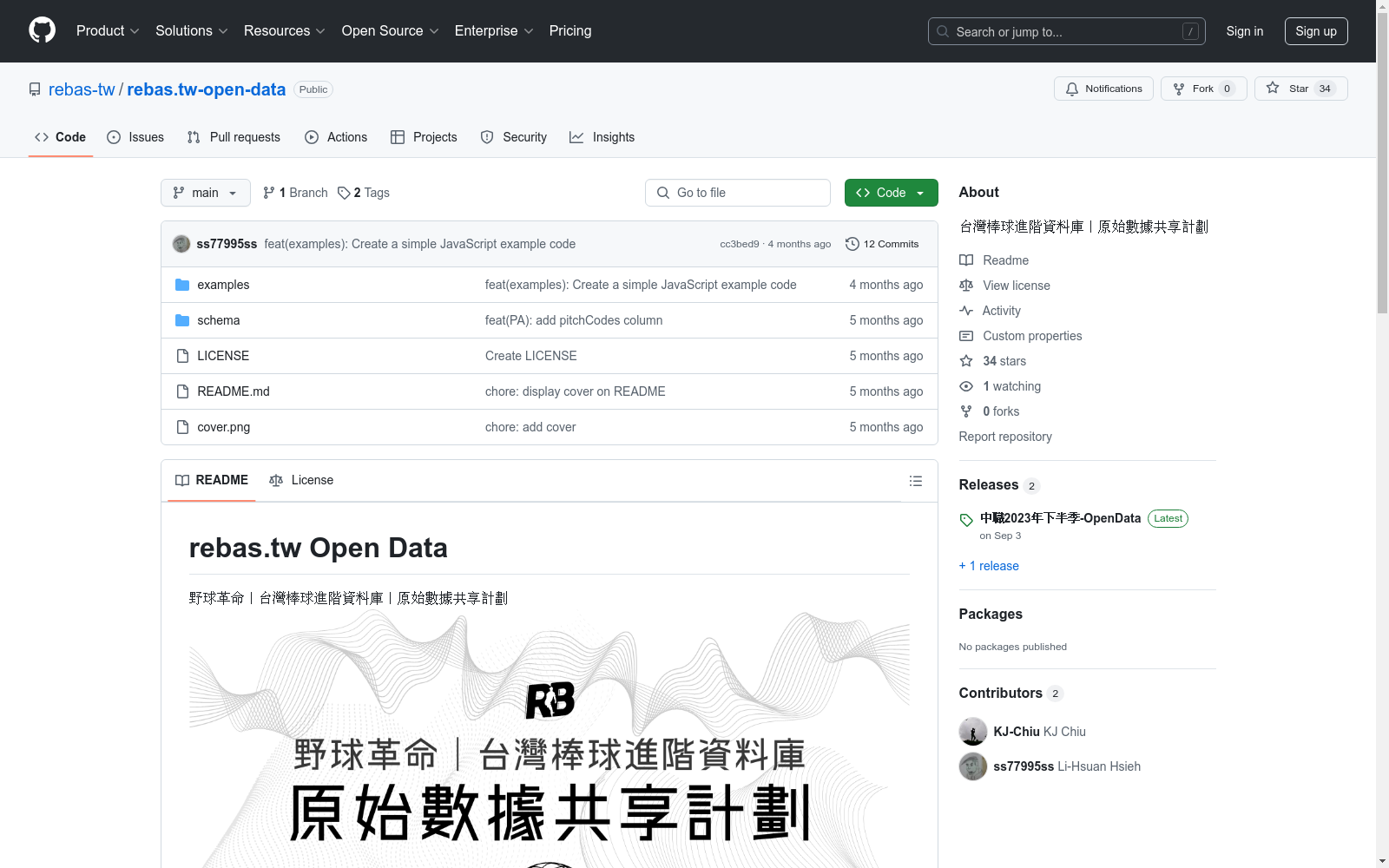This screenshot has width=1389, height=868.
Task: Click the stars icon in About
Action: (x=966, y=361)
